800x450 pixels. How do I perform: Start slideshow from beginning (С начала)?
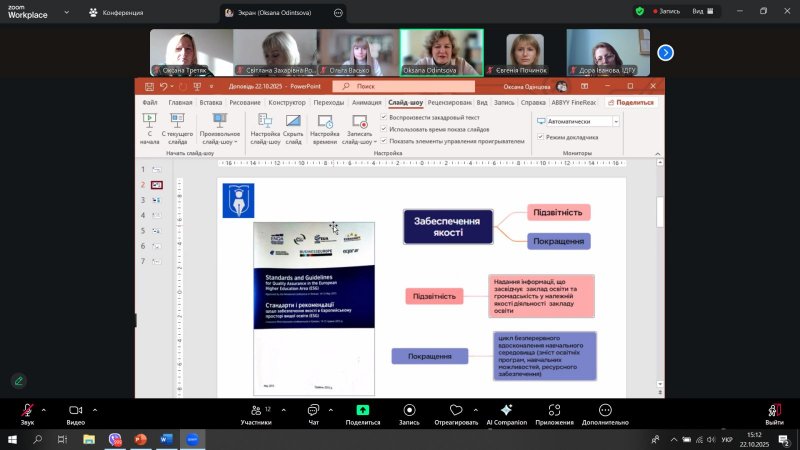[149, 128]
